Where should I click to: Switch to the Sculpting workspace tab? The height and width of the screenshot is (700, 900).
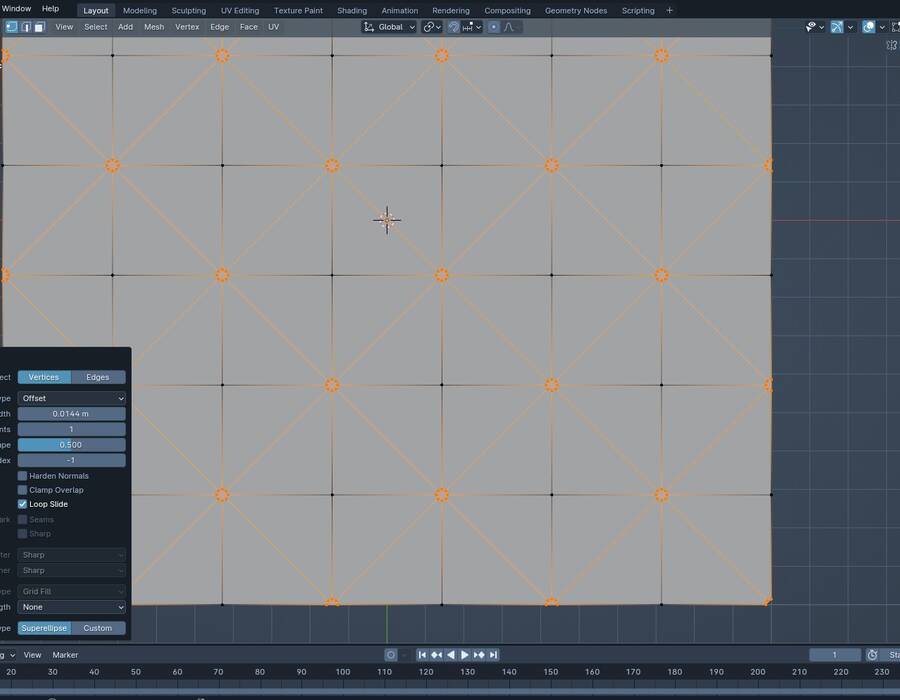(x=189, y=10)
